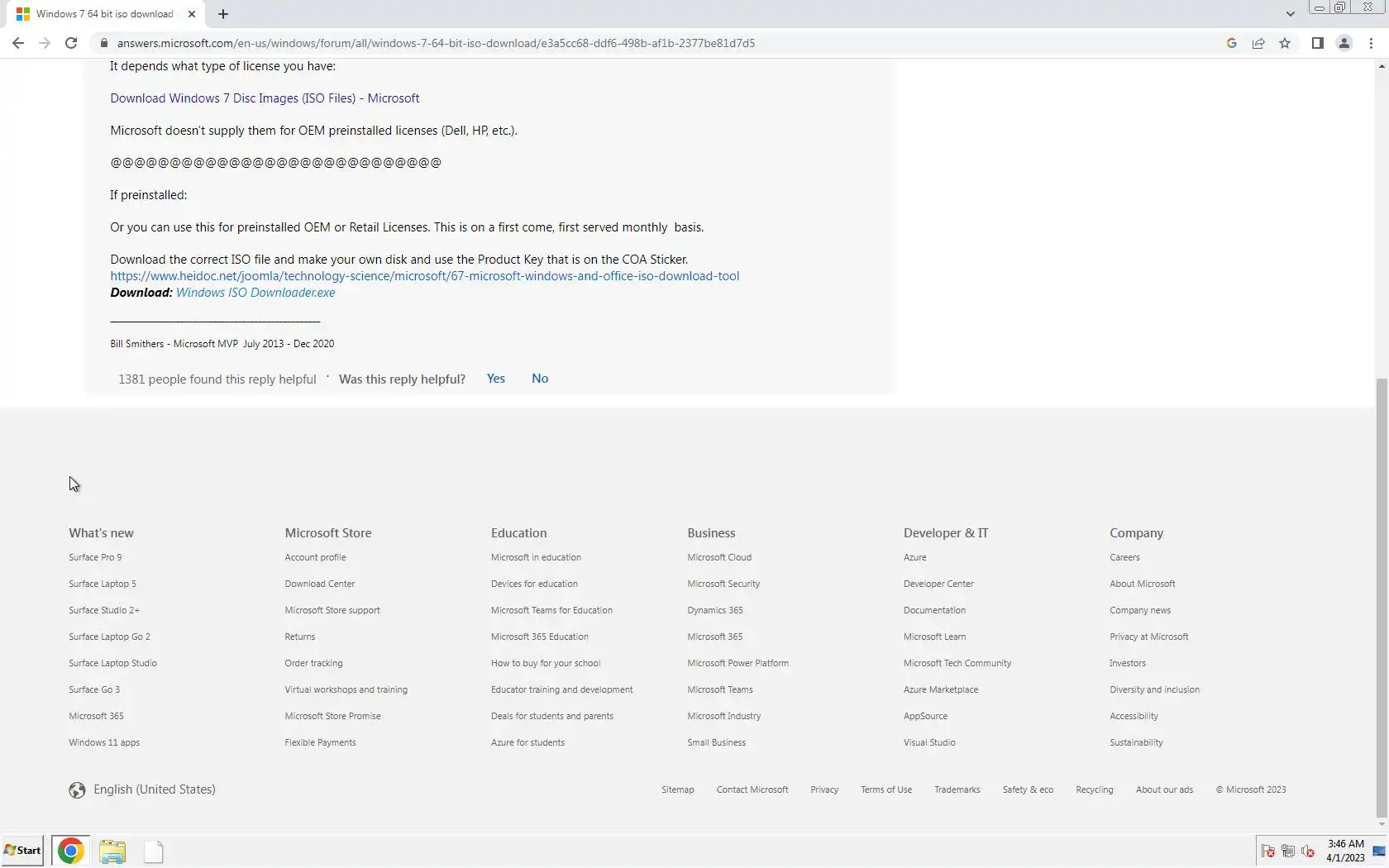Open Google icon in address bar

pyautogui.click(x=1232, y=43)
